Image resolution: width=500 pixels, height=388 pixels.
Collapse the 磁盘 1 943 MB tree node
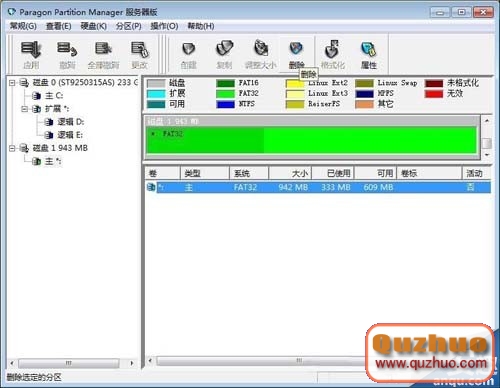[x=12, y=148]
